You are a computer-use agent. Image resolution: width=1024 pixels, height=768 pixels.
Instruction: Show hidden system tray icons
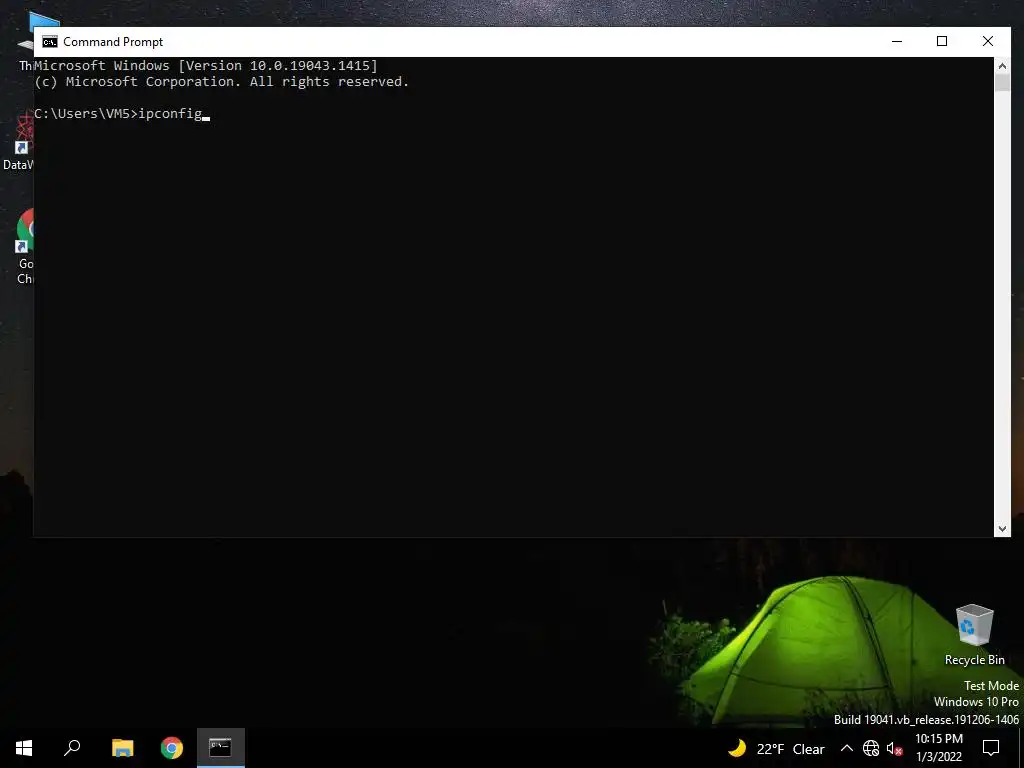pos(846,748)
